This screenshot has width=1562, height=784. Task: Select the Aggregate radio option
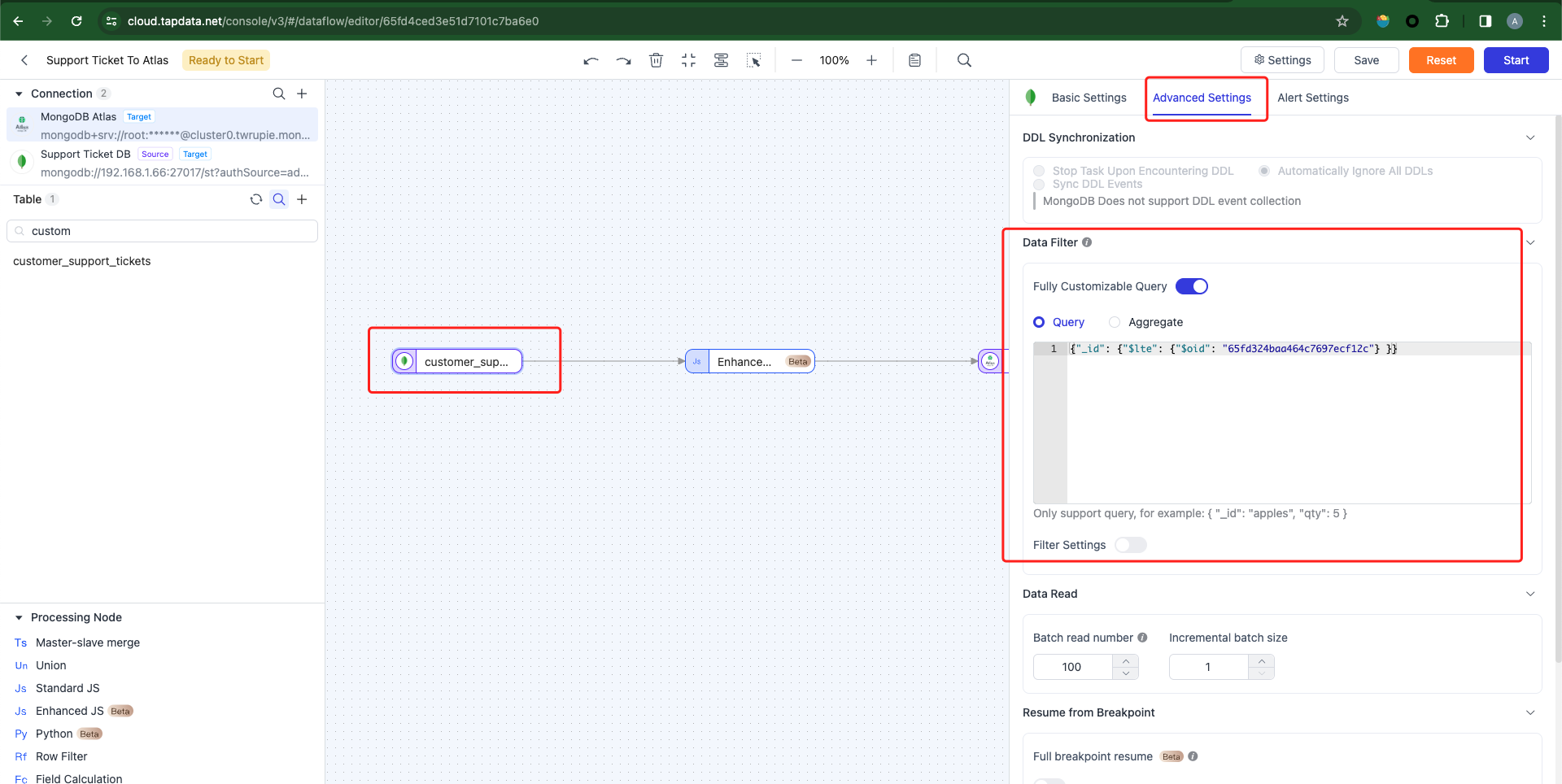coord(1115,322)
